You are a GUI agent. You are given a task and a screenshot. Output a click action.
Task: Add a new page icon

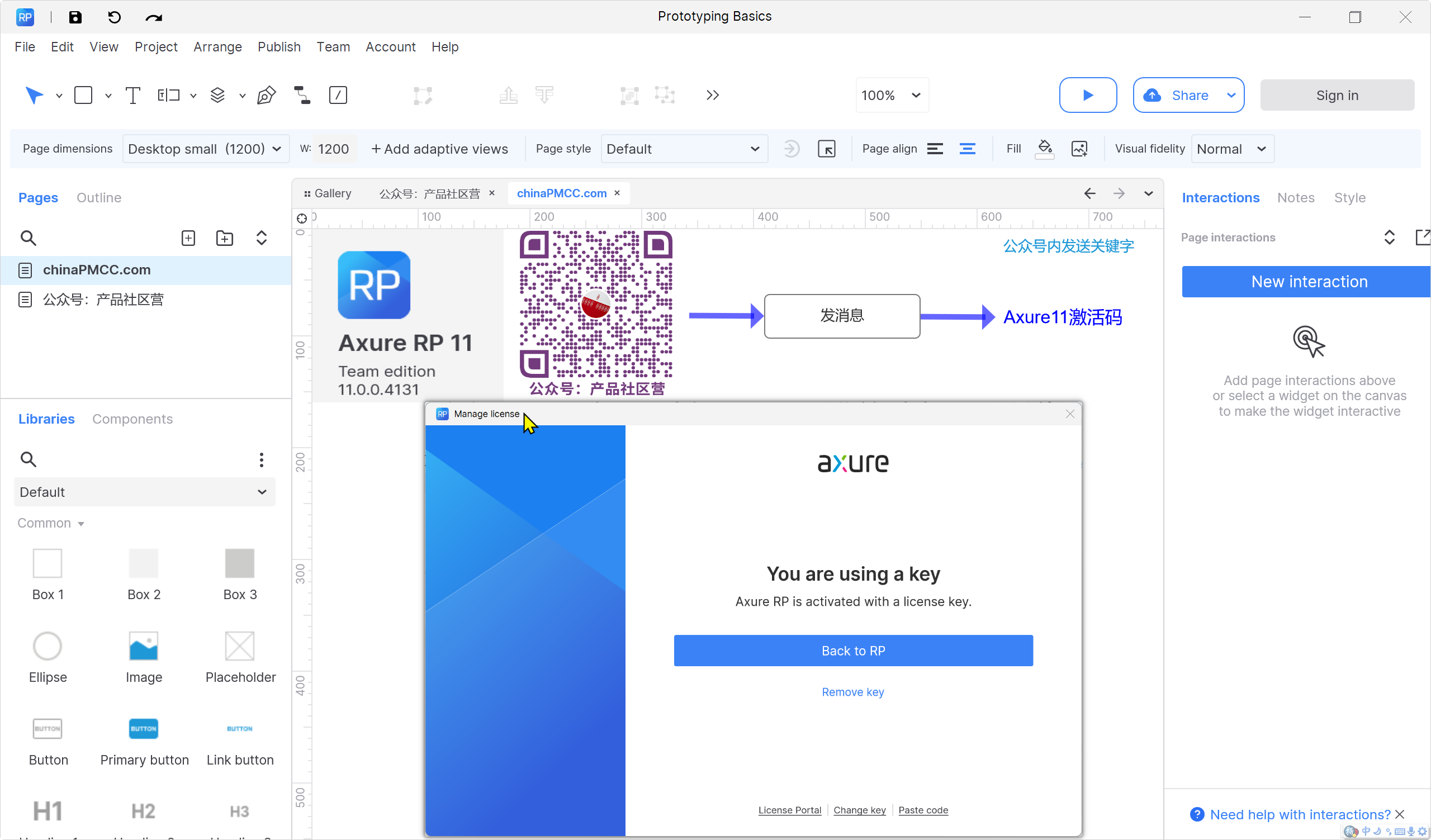(x=188, y=238)
